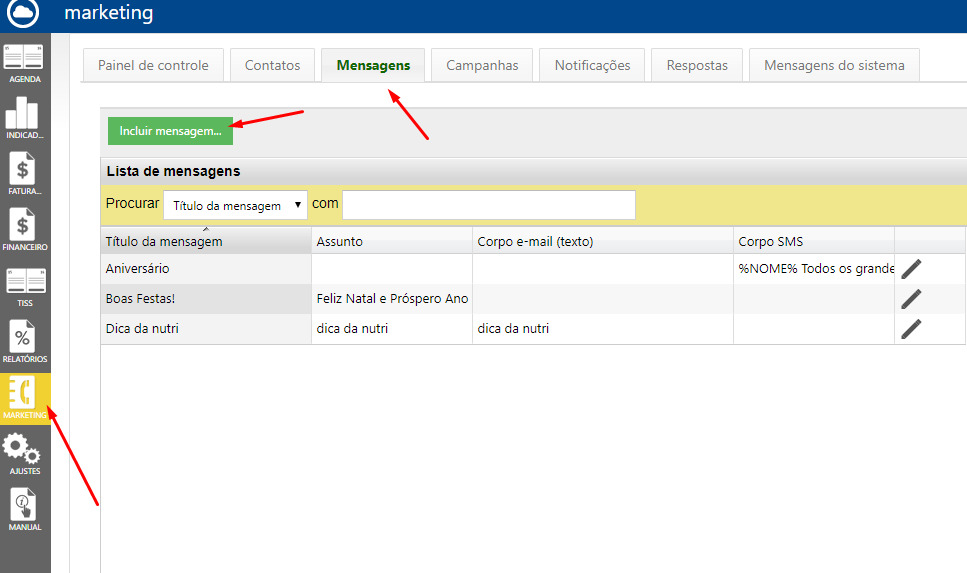Image resolution: width=967 pixels, height=573 pixels.
Task: Open the Agenda module in sidebar
Action: [x=23, y=63]
